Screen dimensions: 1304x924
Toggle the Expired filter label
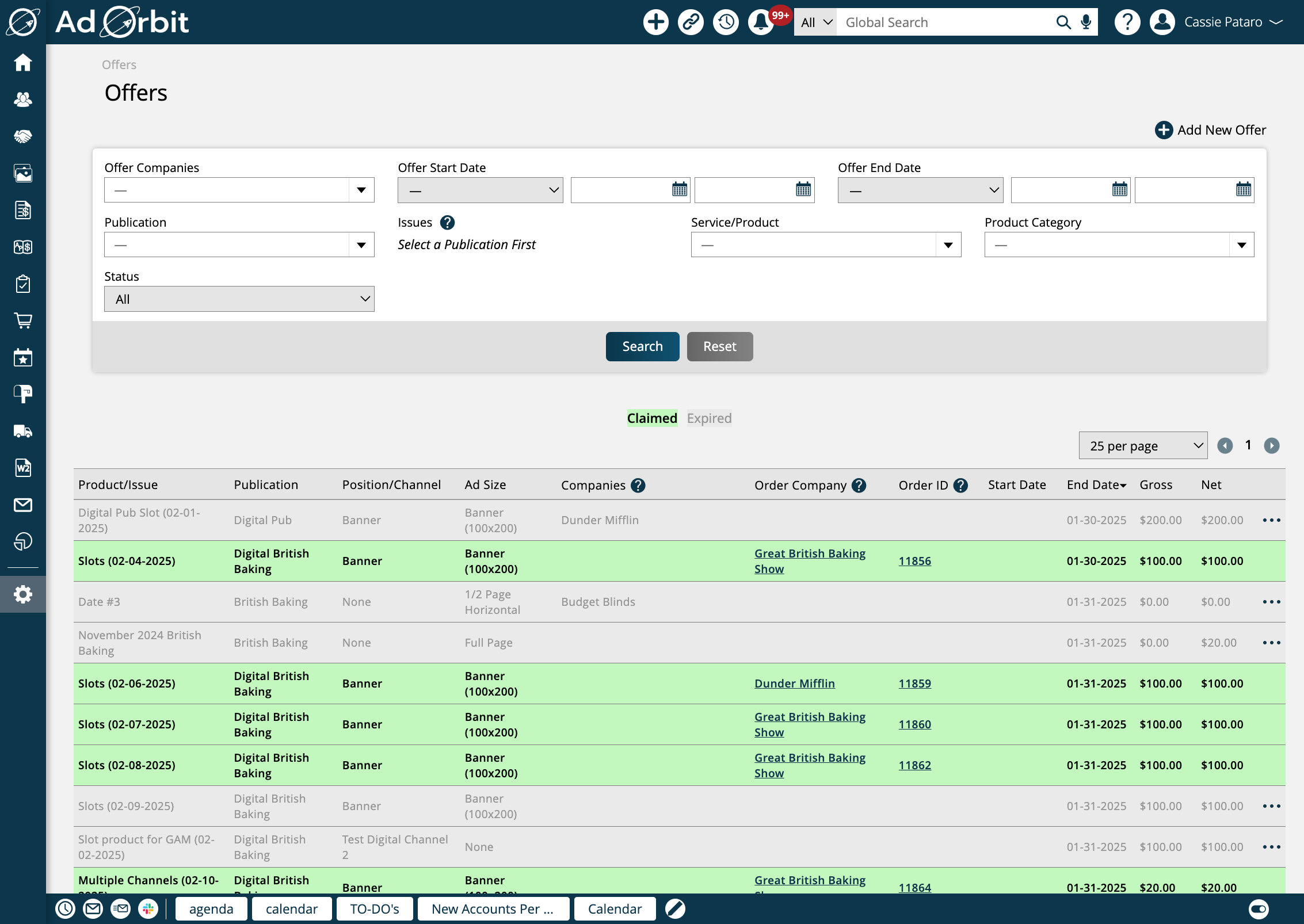coord(709,418)
